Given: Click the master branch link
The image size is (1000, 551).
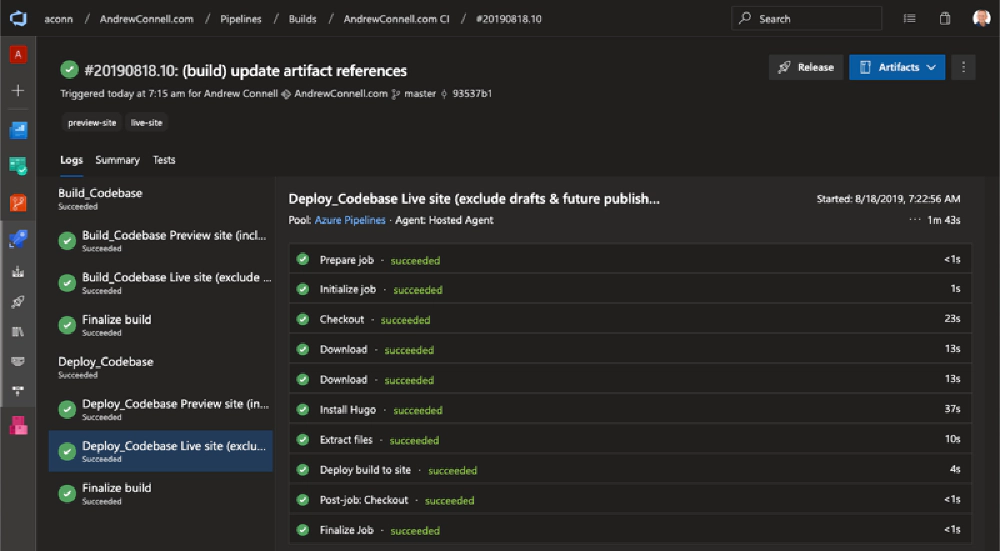Looking at the screenshot, I should point(420,94).
